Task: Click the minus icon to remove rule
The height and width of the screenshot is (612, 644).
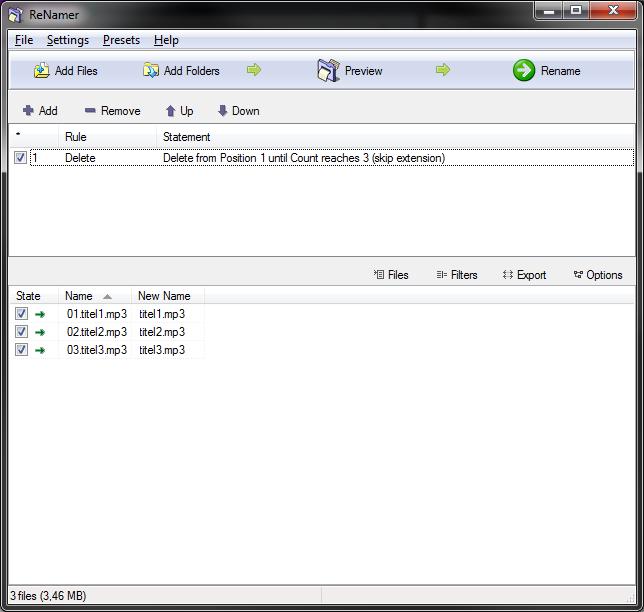Action: 90,110
